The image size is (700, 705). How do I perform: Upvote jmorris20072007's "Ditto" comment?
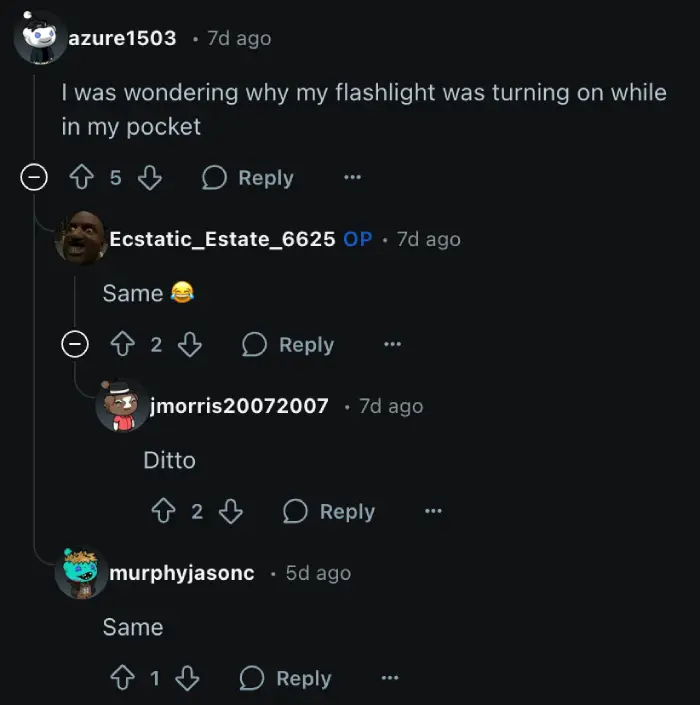pyautogui.click(x=163, y=511)
